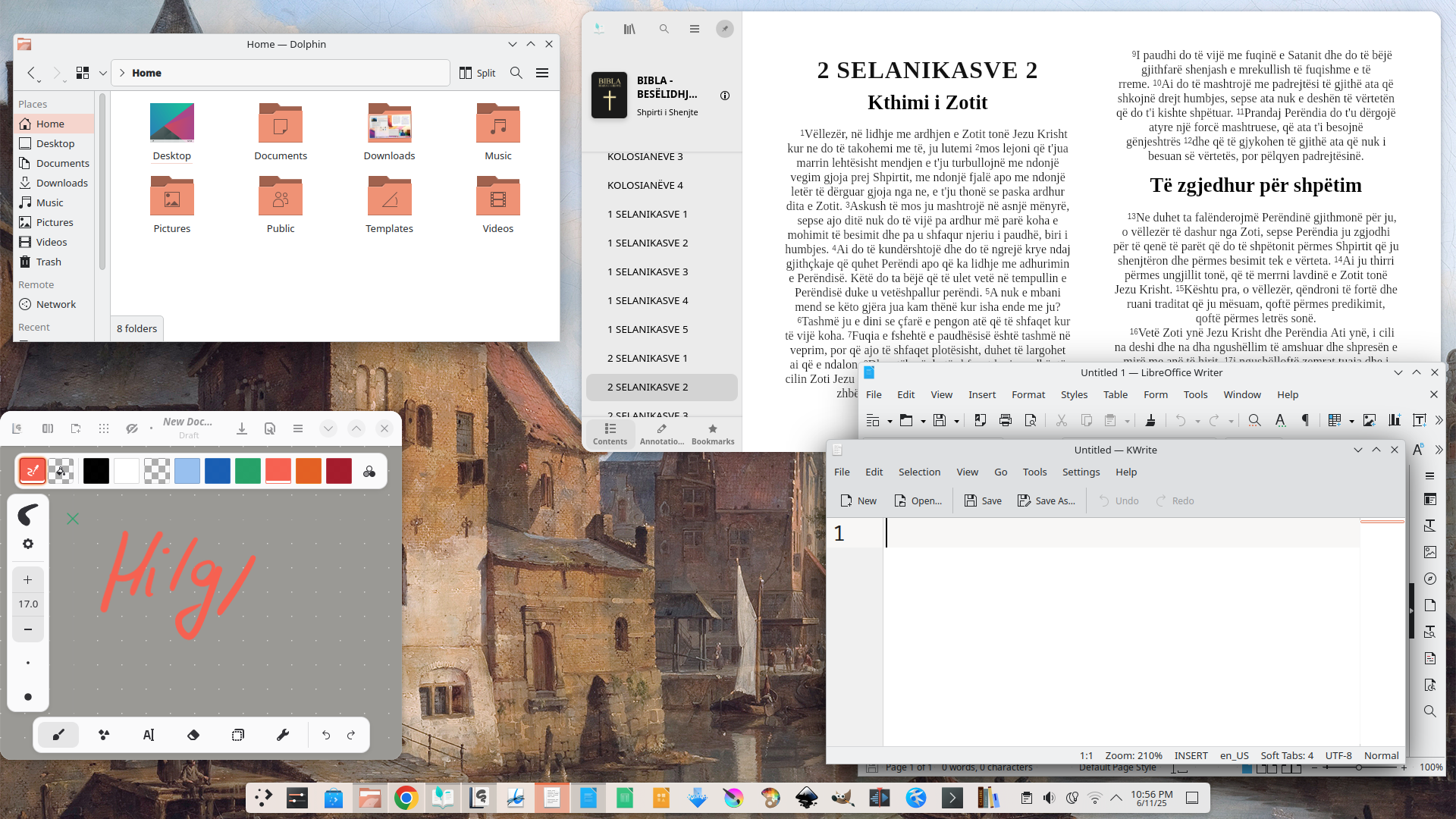The image size is (1456, 819).
Task: Click the volume icon in system tray
Action: tap(1049, 798)
